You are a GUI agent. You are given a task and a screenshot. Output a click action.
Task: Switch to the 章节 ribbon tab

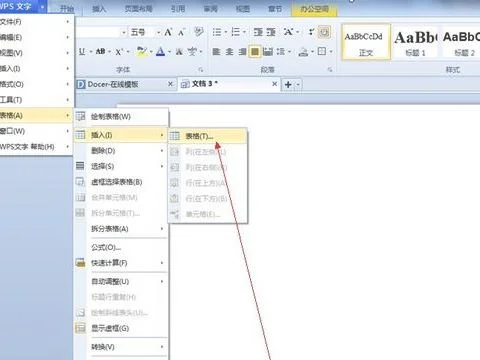(x=275, y=9)
